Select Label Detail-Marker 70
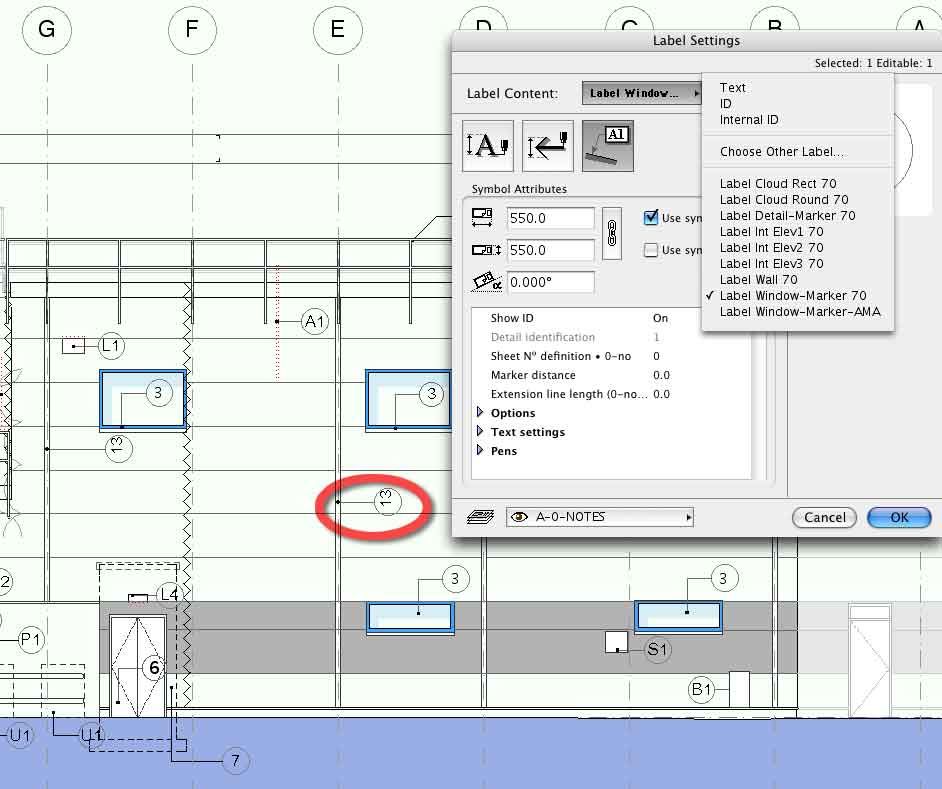 click(x=787, y=216)
